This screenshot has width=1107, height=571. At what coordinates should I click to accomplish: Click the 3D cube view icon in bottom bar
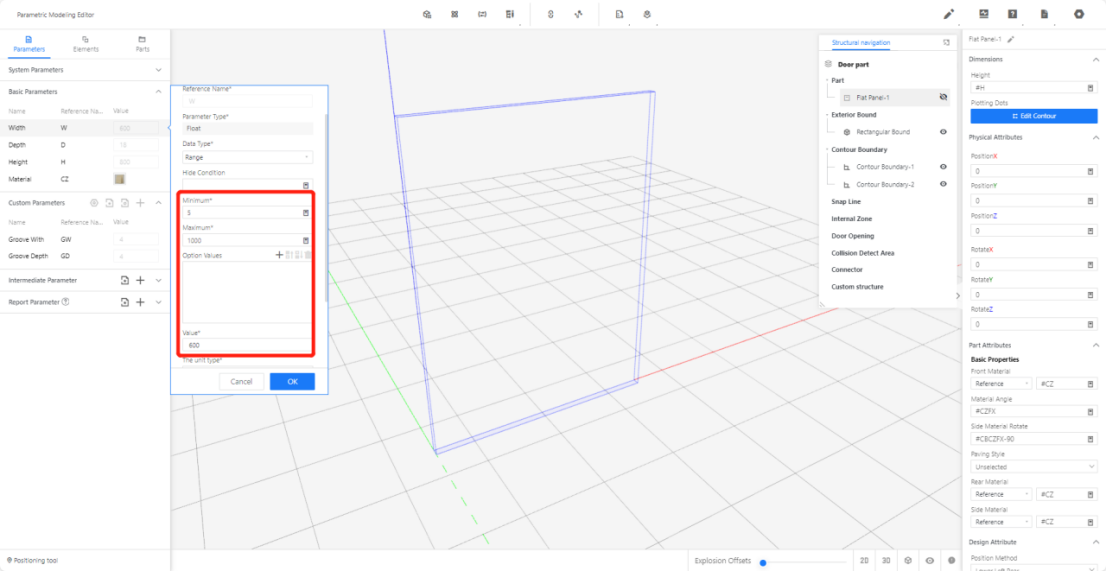[x=908, y=561]
